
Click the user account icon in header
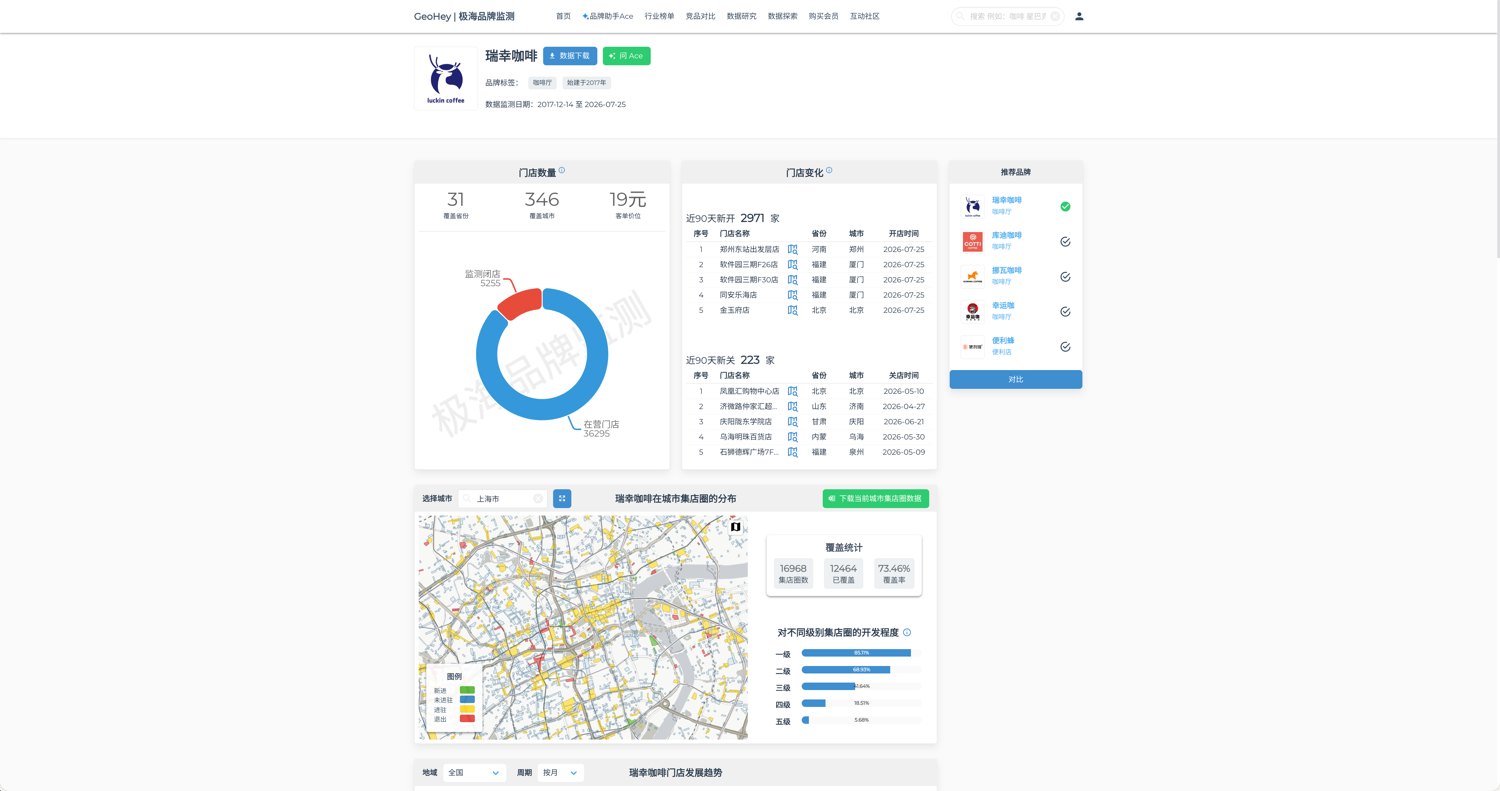pos(1079,16)
